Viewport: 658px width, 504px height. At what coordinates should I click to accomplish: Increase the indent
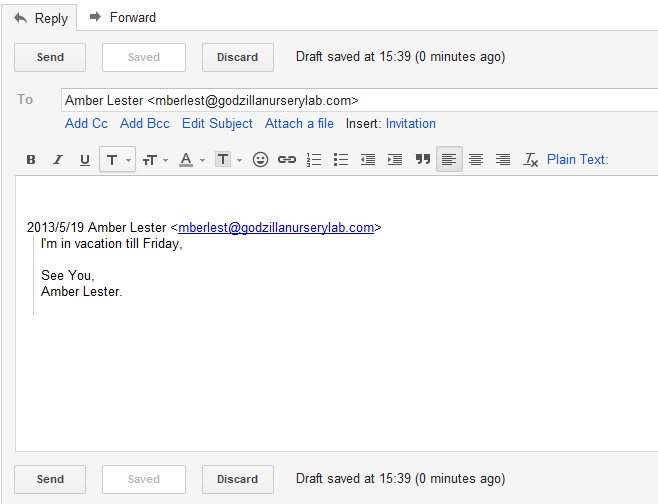pyautogui.click(x=395, y=159)
